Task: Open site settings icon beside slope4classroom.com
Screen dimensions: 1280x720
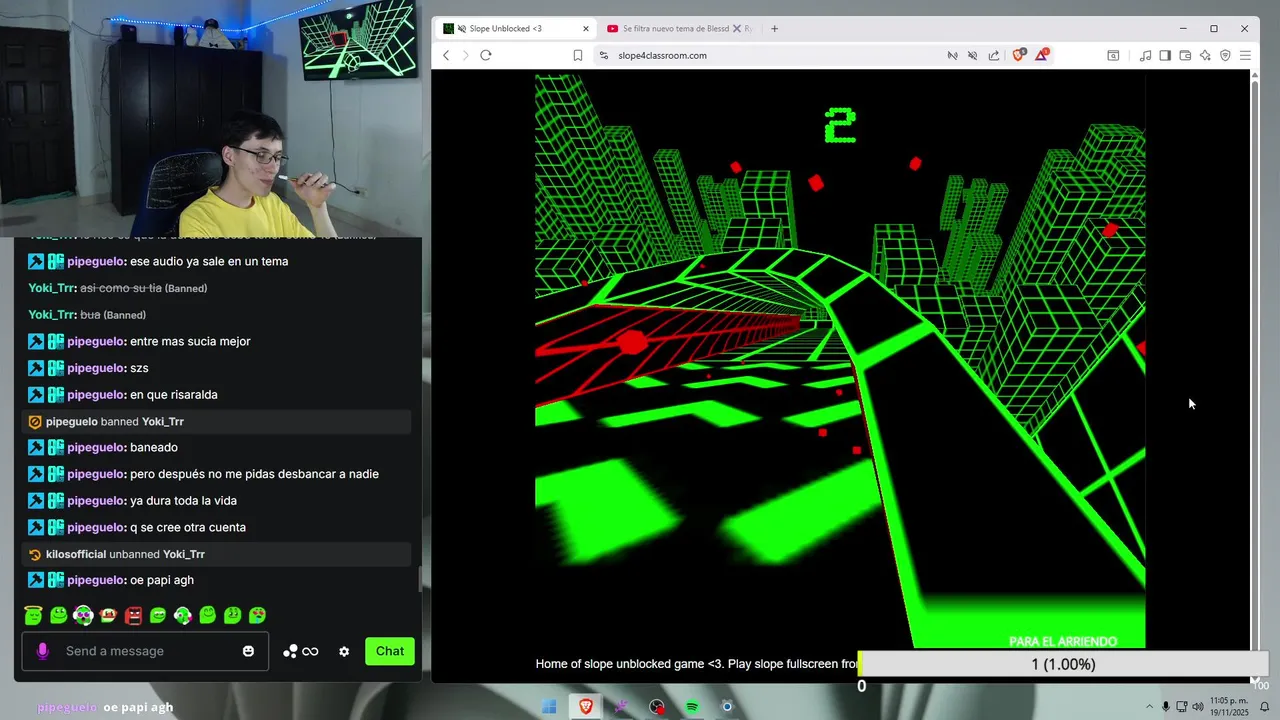Action: coord(604,55)
